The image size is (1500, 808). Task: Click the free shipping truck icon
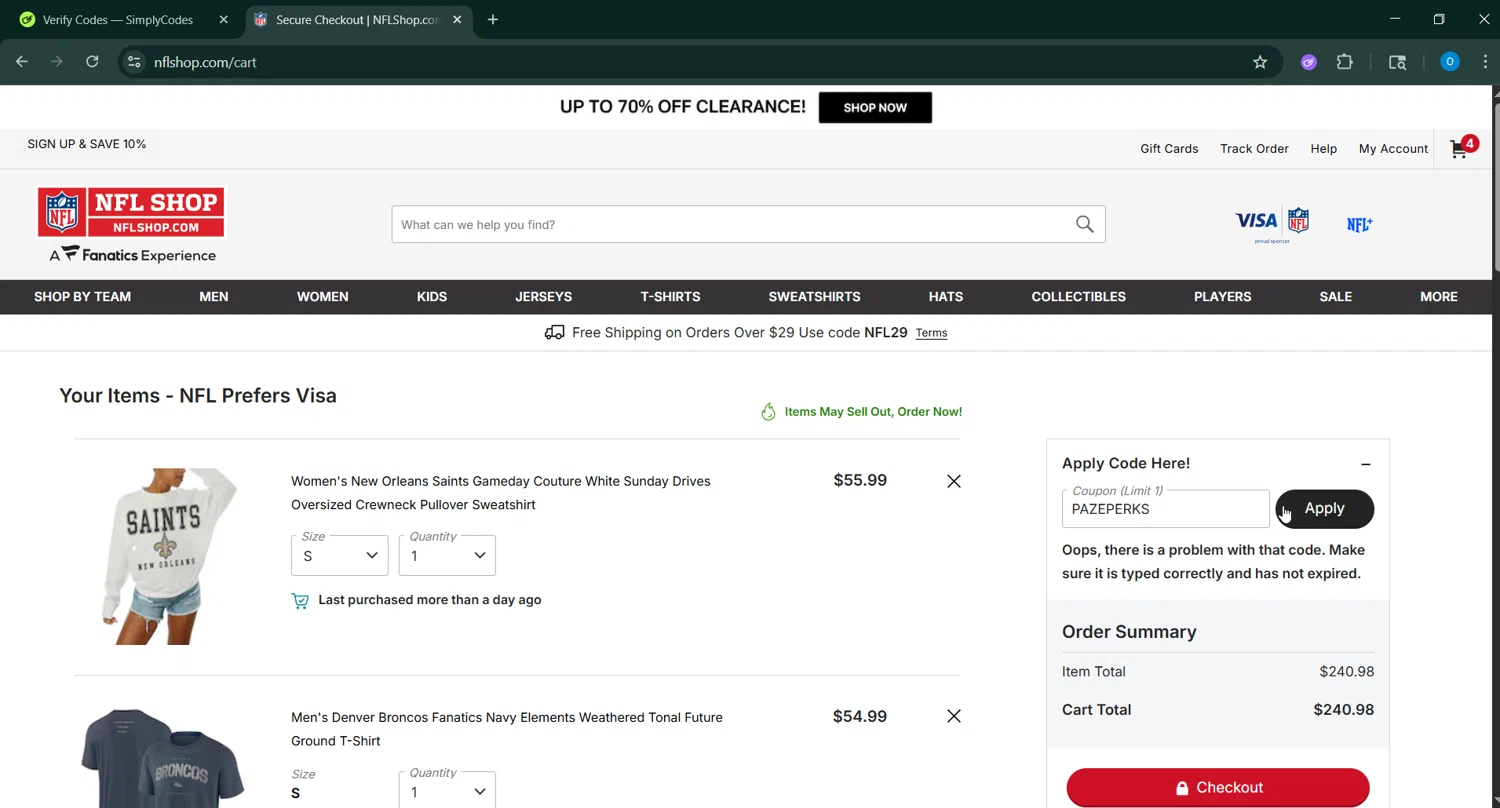point(554,332)
